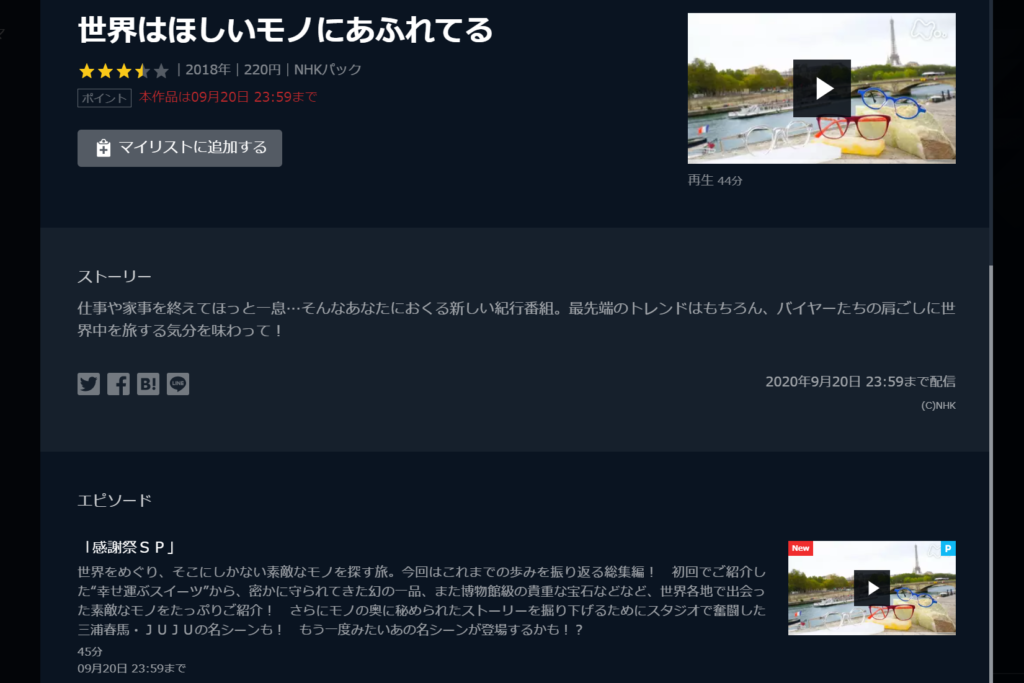Click the red New badge on episode thumbnail
Screen dimensions: 1024x683
(x=800, y=548)
